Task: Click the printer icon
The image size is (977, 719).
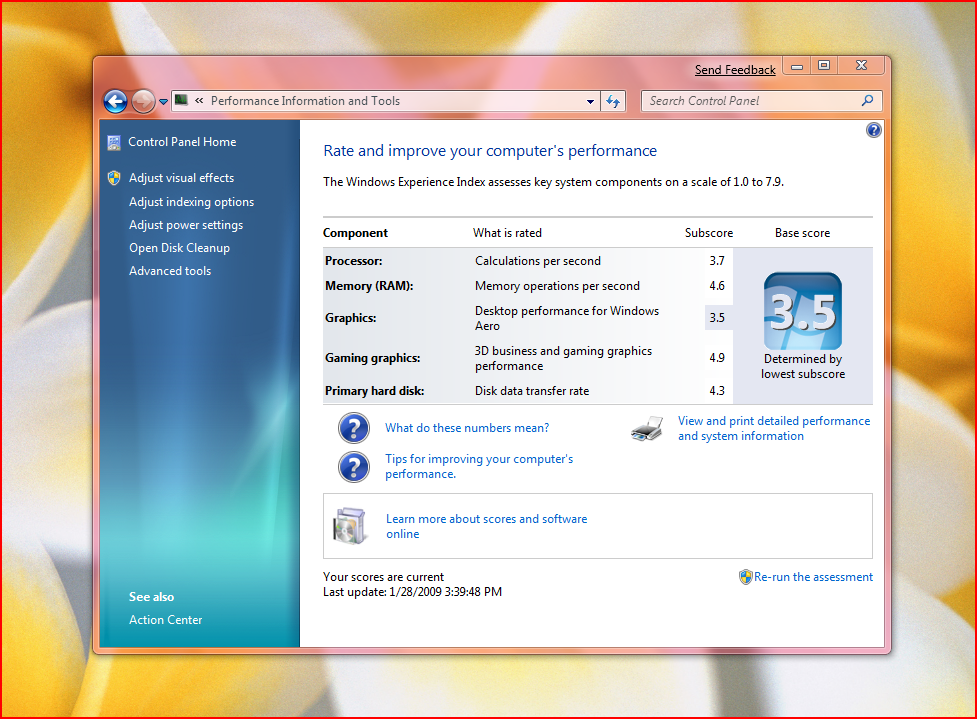Action: point(647,429)
